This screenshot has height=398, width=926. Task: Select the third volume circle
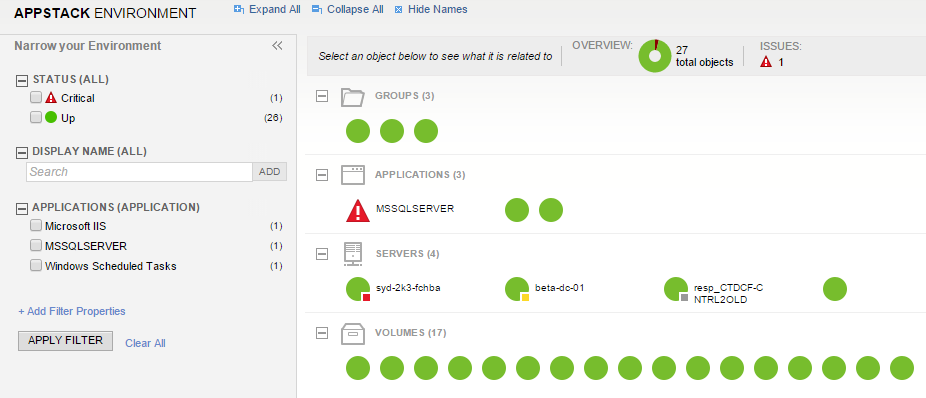[x=426, y=368]
